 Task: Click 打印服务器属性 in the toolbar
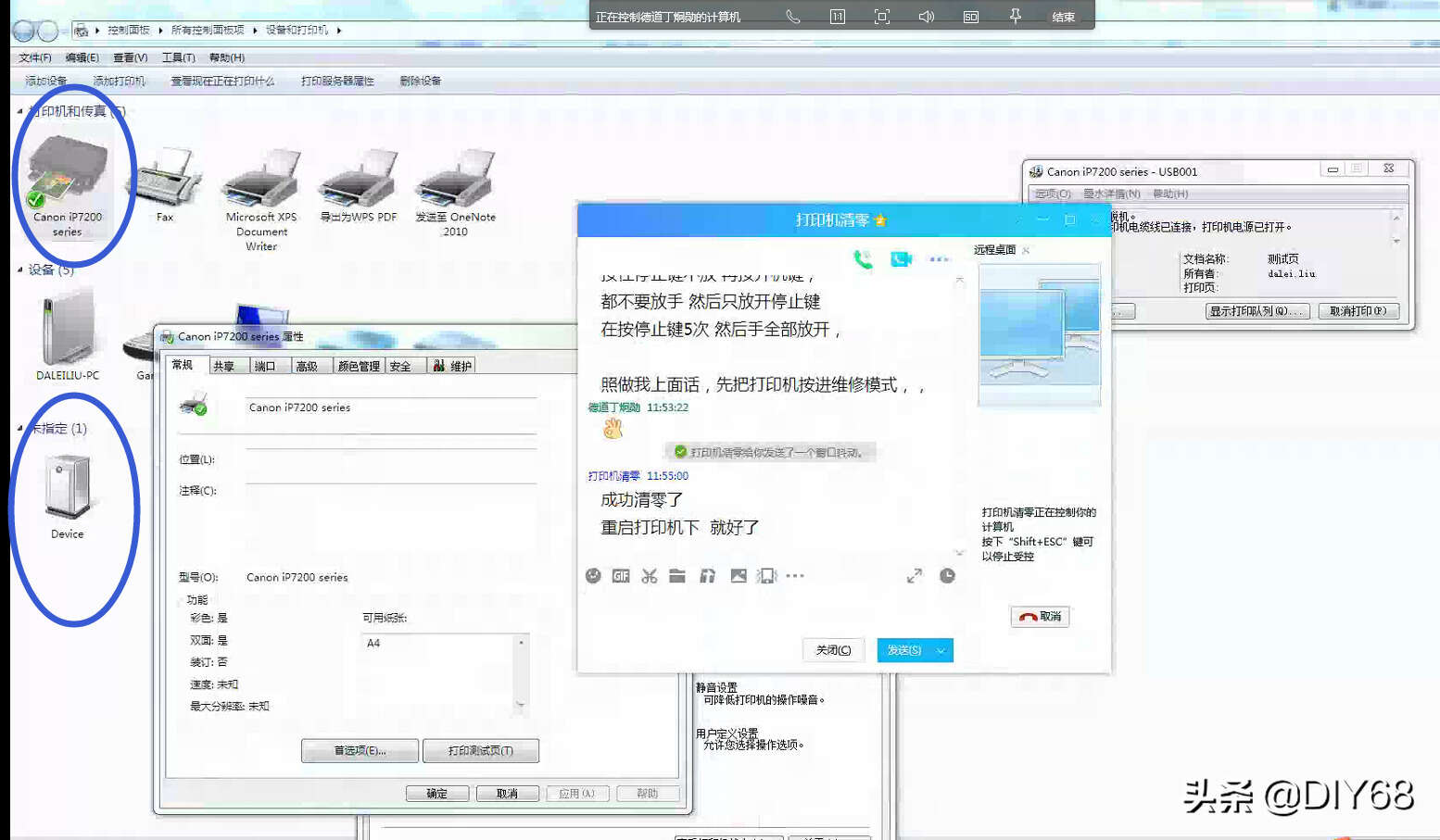337,81
